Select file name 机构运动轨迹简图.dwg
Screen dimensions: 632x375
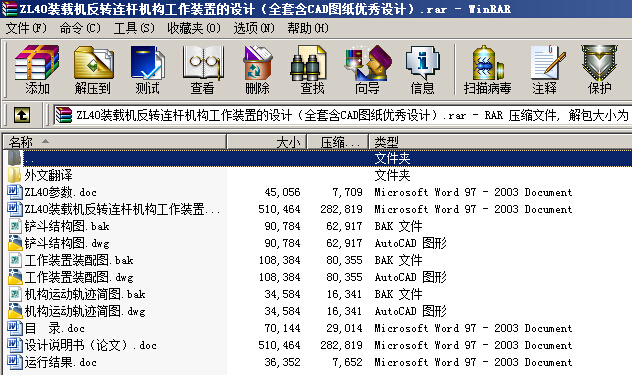[x=85, y=311]
